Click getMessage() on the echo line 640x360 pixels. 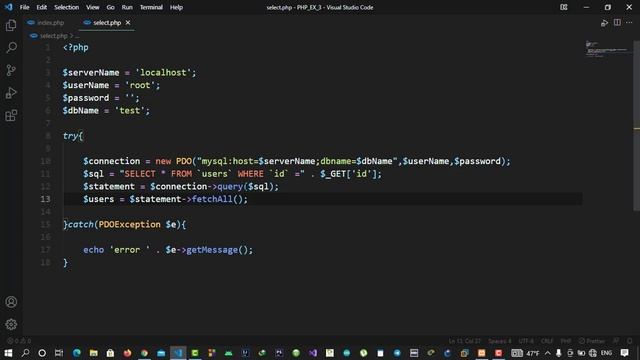217,250
